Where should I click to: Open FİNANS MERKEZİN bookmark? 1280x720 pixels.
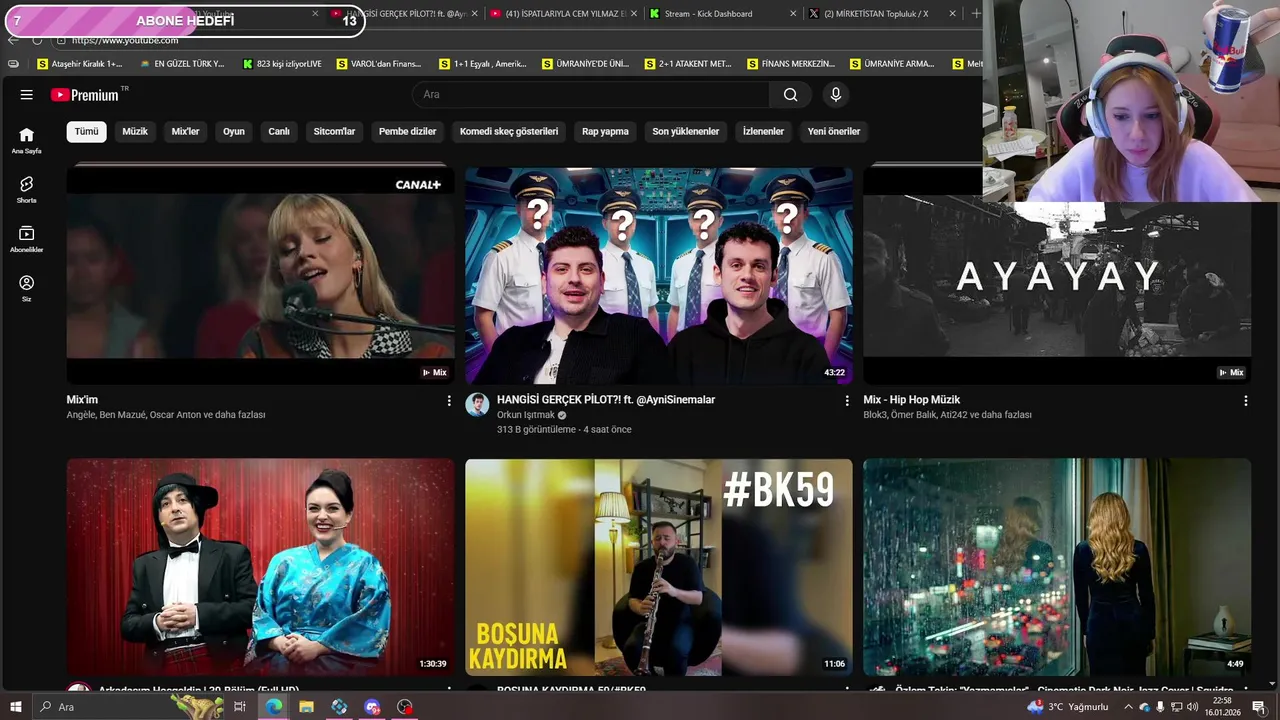791,64
